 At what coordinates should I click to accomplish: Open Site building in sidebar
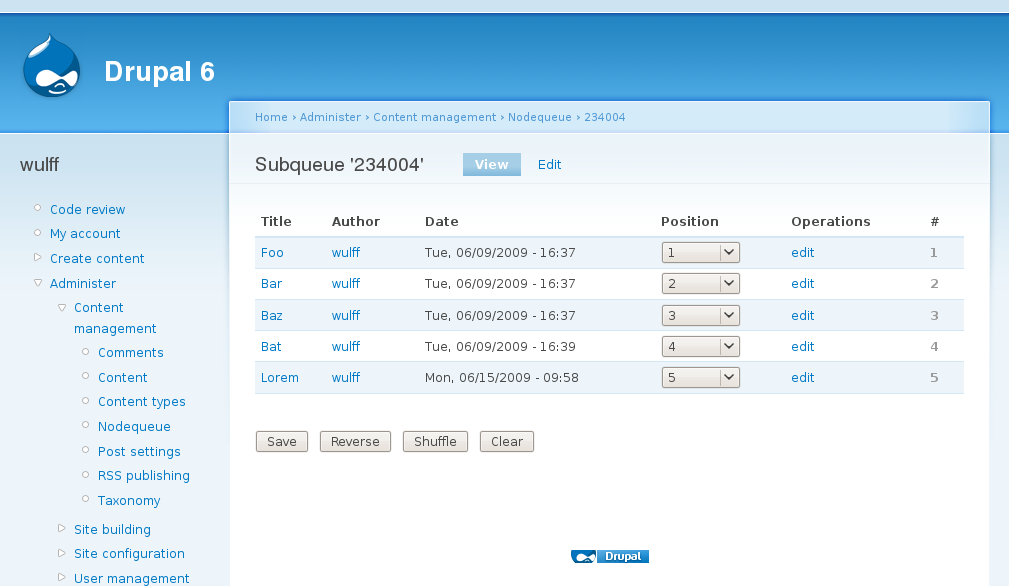[112, 529]
